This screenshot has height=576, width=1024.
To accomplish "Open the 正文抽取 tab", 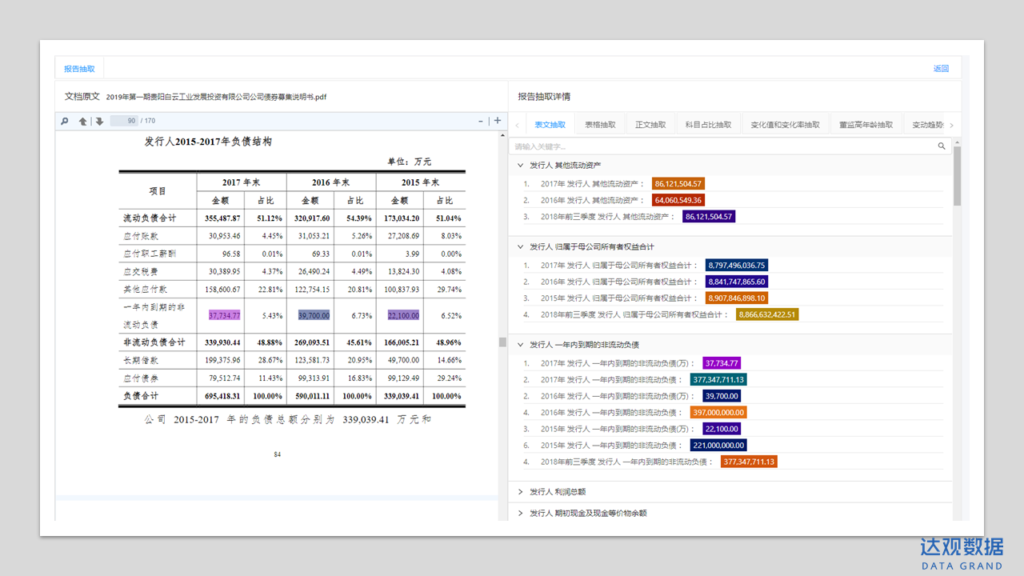I will (650, 125).
